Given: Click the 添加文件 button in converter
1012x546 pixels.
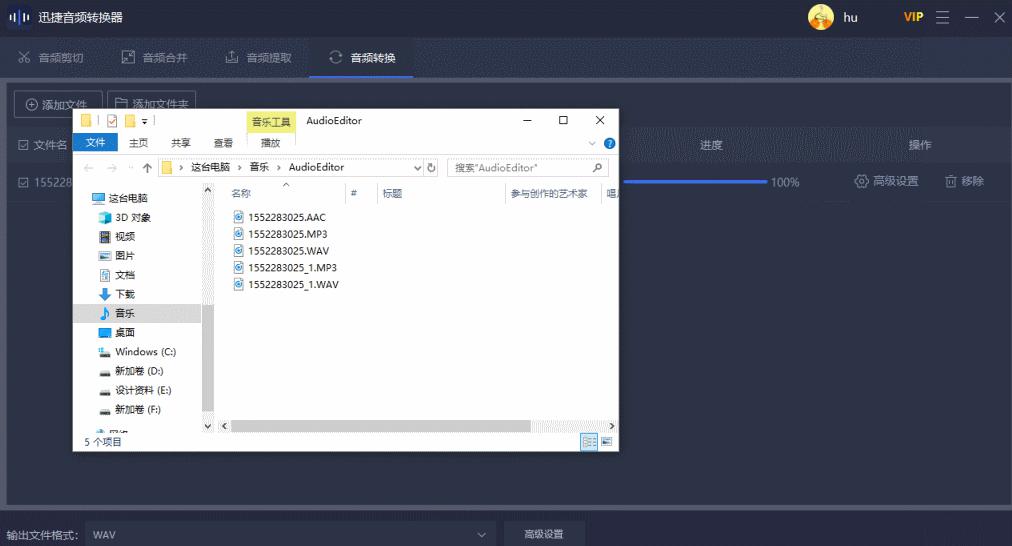Looking at the screenshot, I should click(x=57, y=104).
